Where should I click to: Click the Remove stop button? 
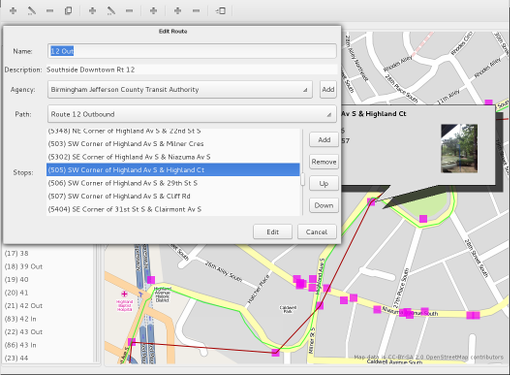click(324, 162)
